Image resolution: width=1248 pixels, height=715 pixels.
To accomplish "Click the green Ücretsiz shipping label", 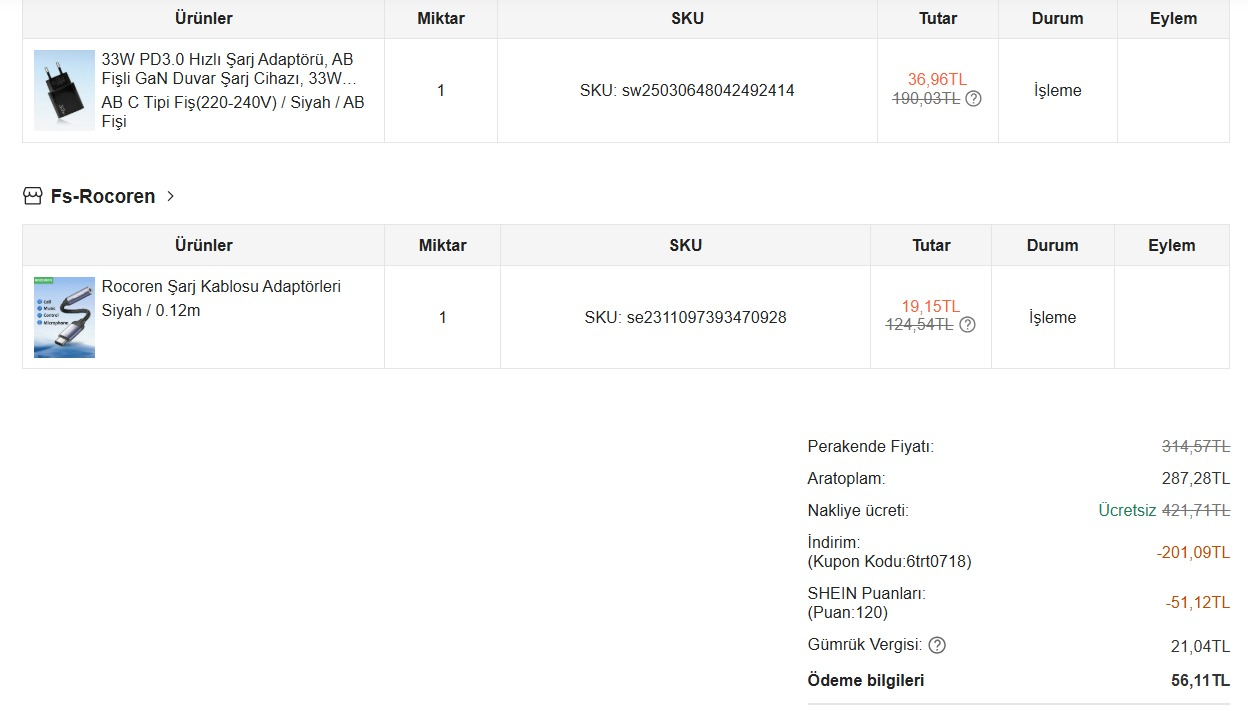I will (x=1127, y=511).
